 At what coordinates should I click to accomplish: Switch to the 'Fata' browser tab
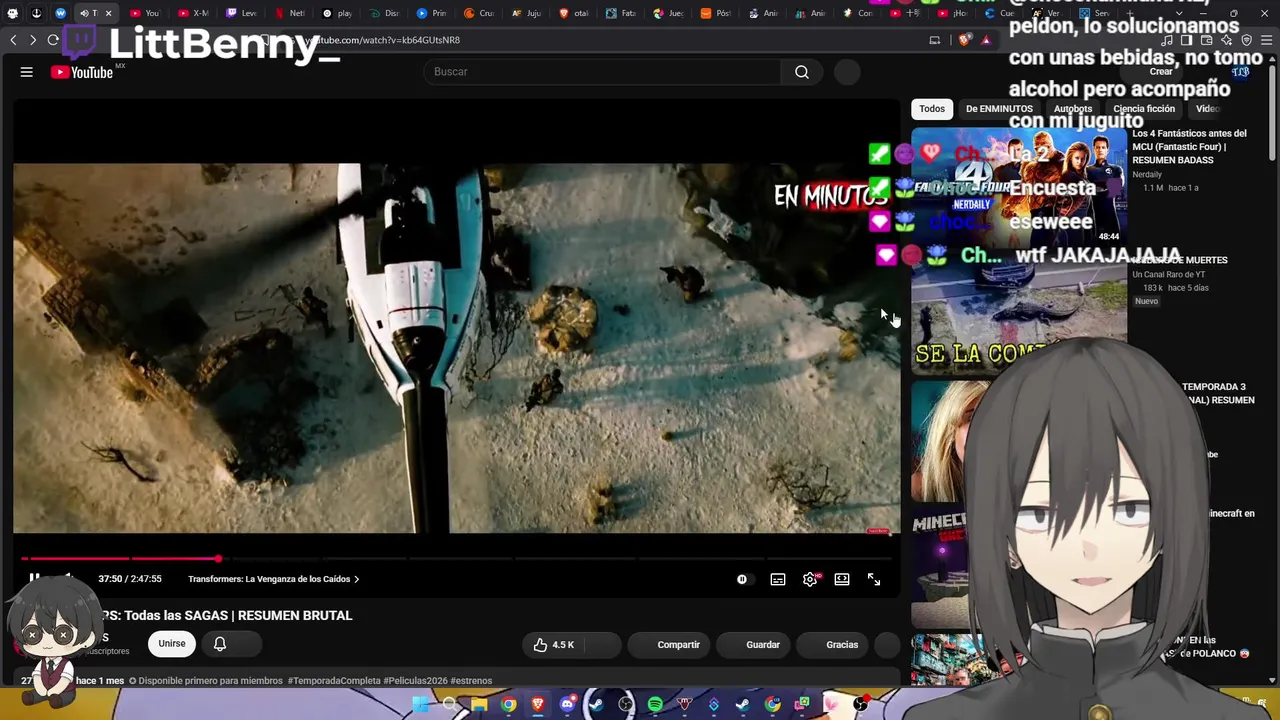click(620, 13)
